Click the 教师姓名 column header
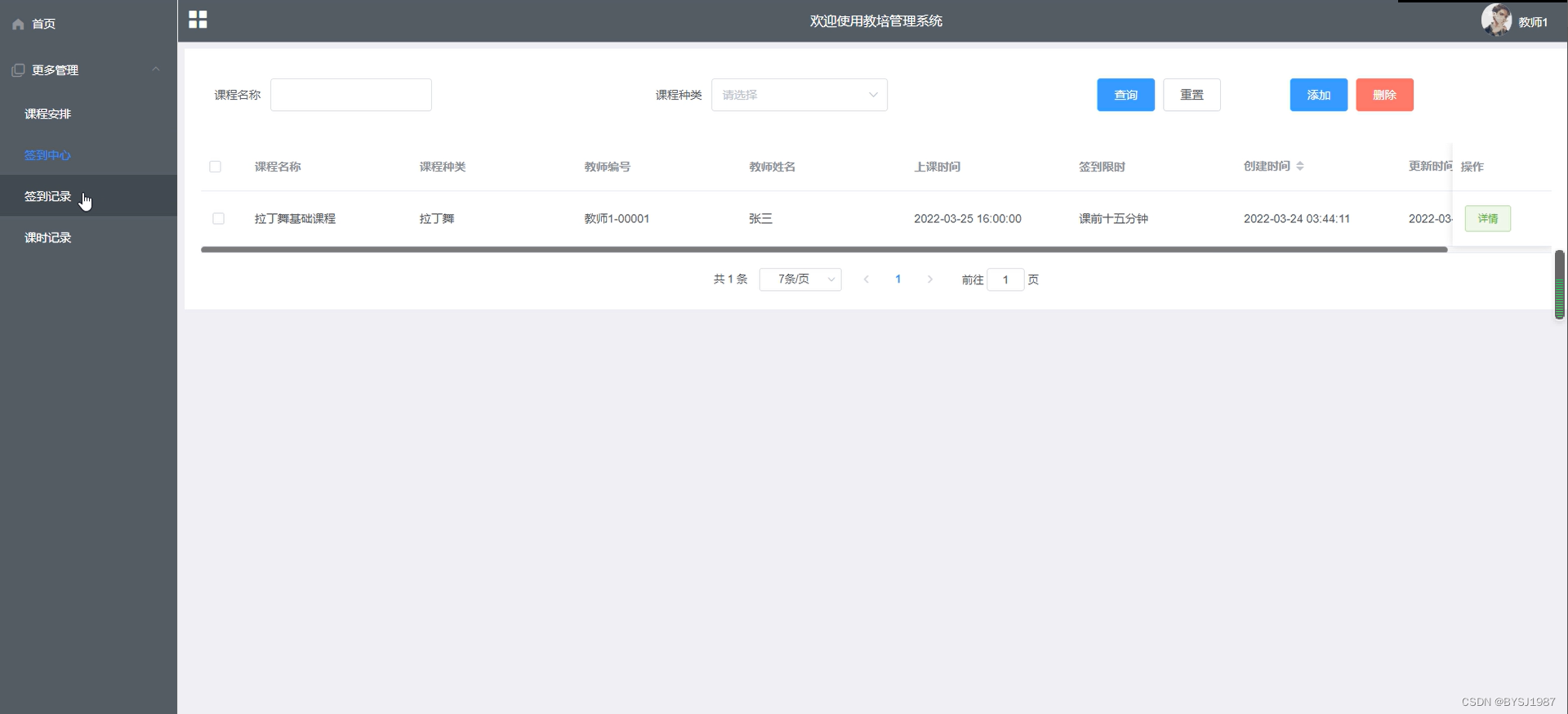The height and width of the screenshot is (714, 1568). (773, 167)
